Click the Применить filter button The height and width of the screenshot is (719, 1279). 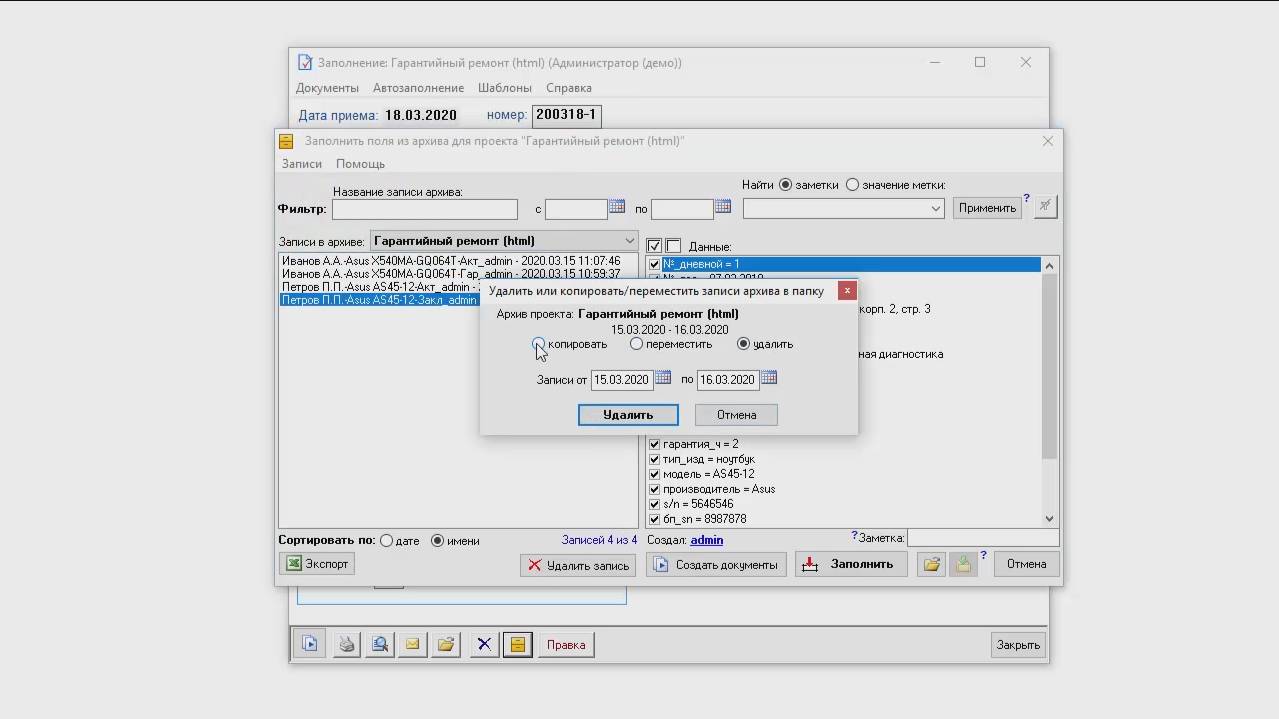click(x=987, y=208)
